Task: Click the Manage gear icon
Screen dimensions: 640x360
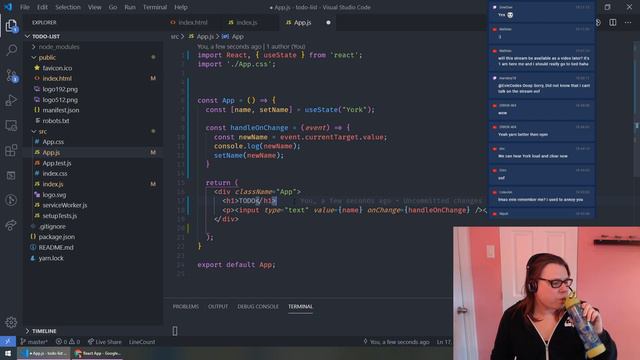Action: coord(11,322)
